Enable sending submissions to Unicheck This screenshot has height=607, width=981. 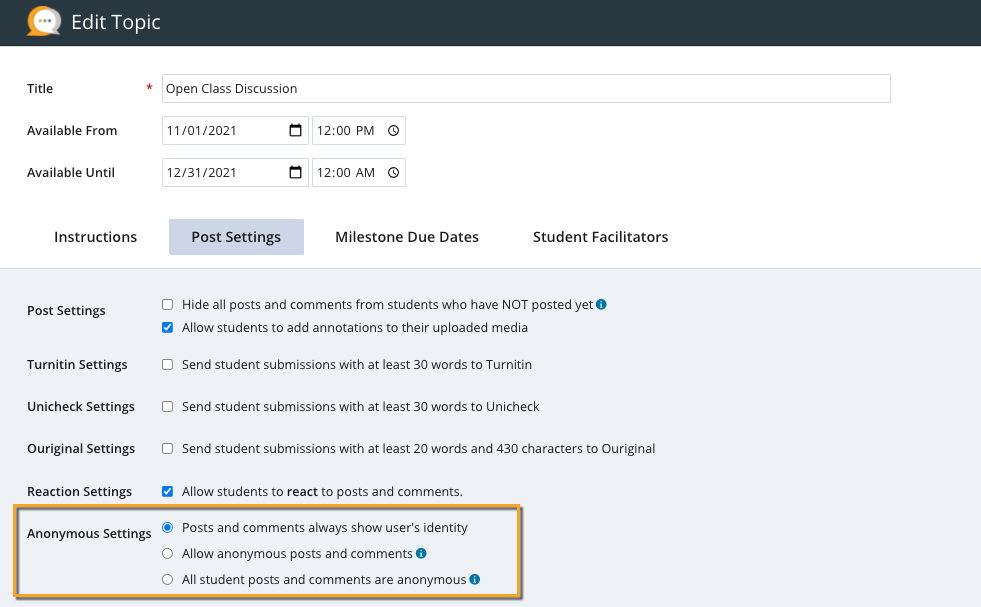168,407
